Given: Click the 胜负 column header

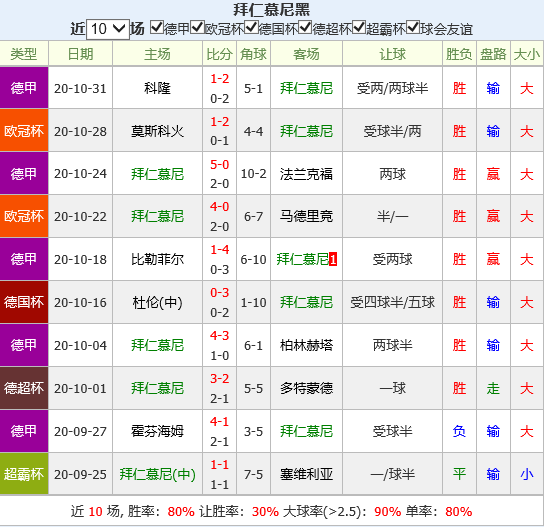Looking at the screenshot, I should coord(459,54).
